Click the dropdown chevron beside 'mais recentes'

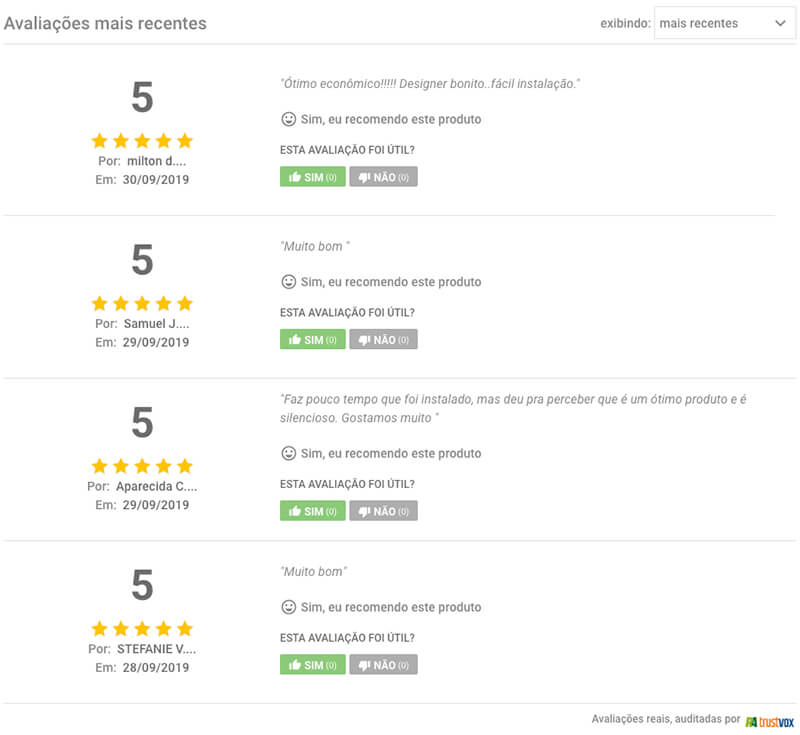[780, 23]
